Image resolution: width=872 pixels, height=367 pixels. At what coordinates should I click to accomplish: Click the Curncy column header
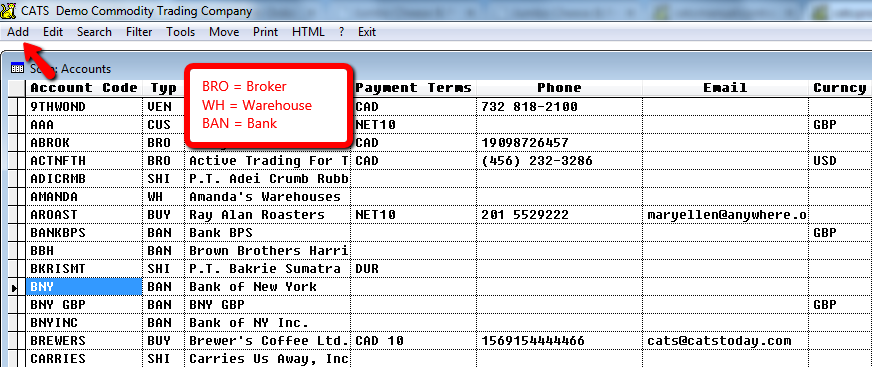click(840, 88)
